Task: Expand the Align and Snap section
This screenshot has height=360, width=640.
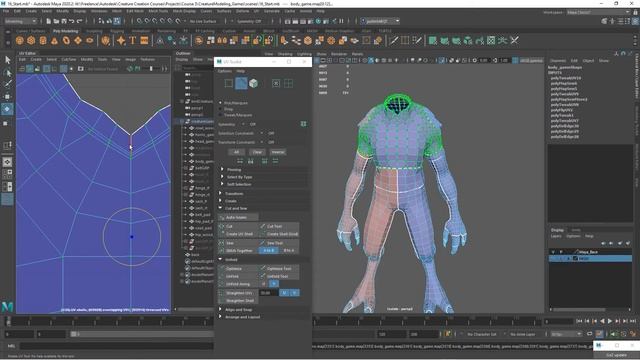Action: [x=220, y=310]
